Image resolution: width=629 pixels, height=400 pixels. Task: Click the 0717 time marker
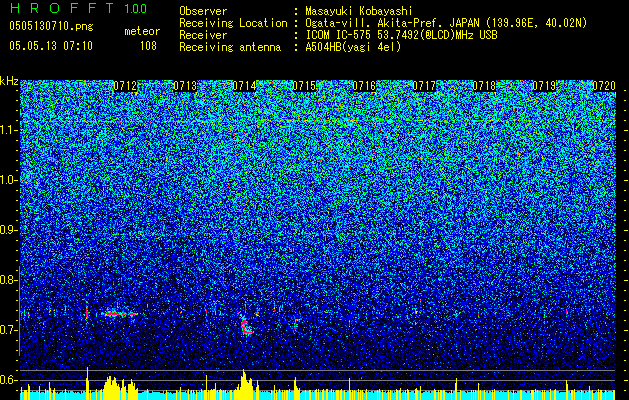click(424, 86)
